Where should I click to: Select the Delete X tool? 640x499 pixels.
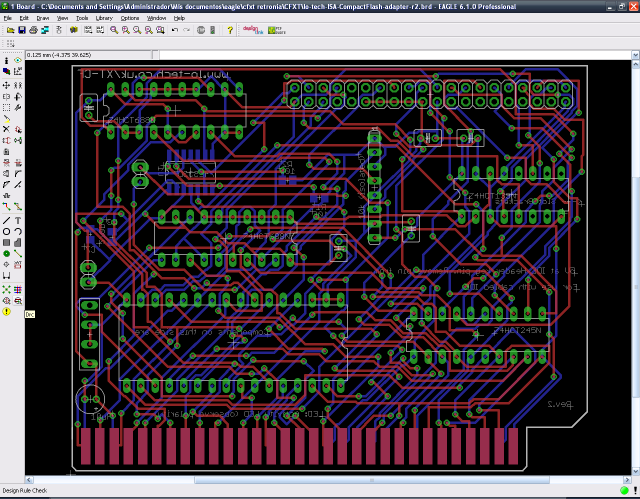coord(6,130)
